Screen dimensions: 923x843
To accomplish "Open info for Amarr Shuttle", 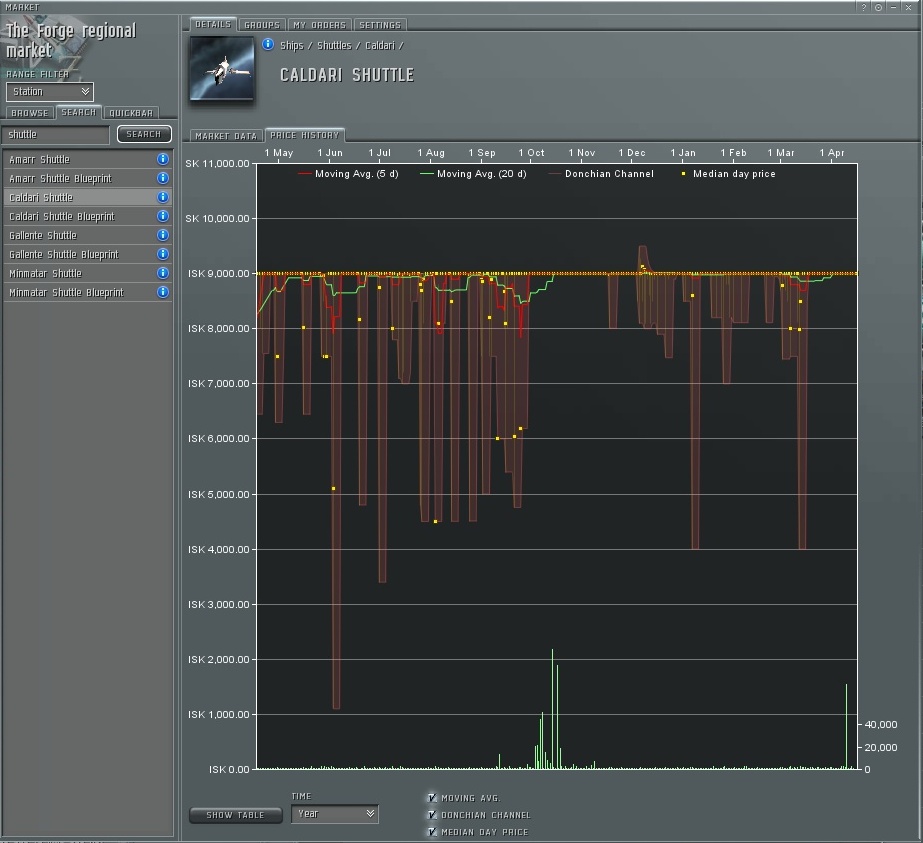I will click(x=163, y=159).
